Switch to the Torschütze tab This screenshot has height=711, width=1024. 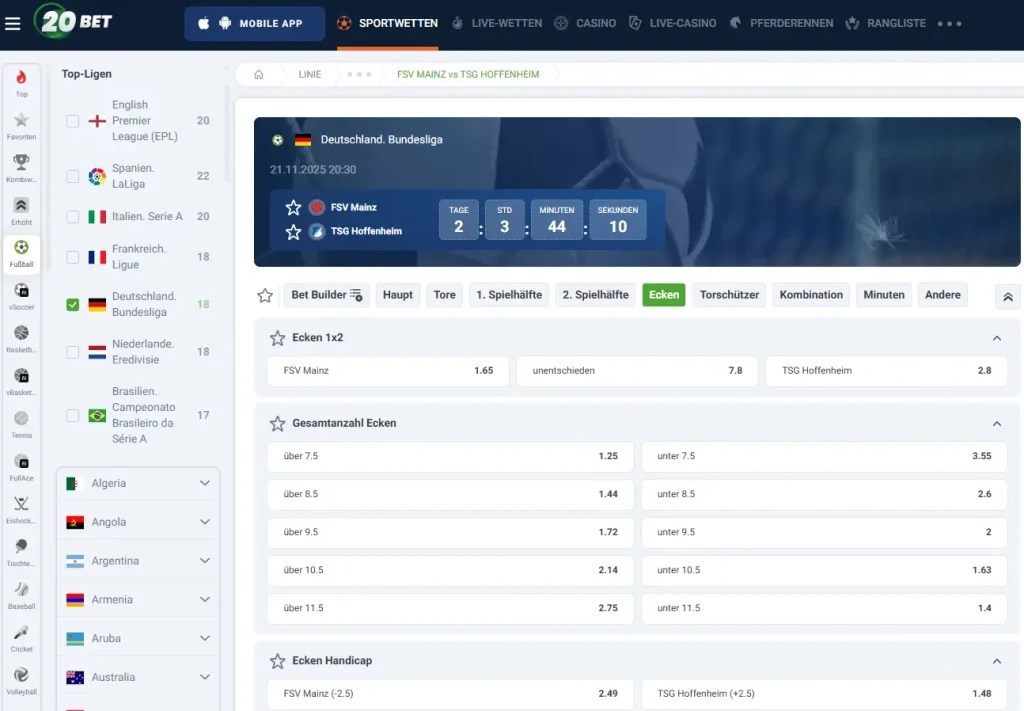click(729, 295)
